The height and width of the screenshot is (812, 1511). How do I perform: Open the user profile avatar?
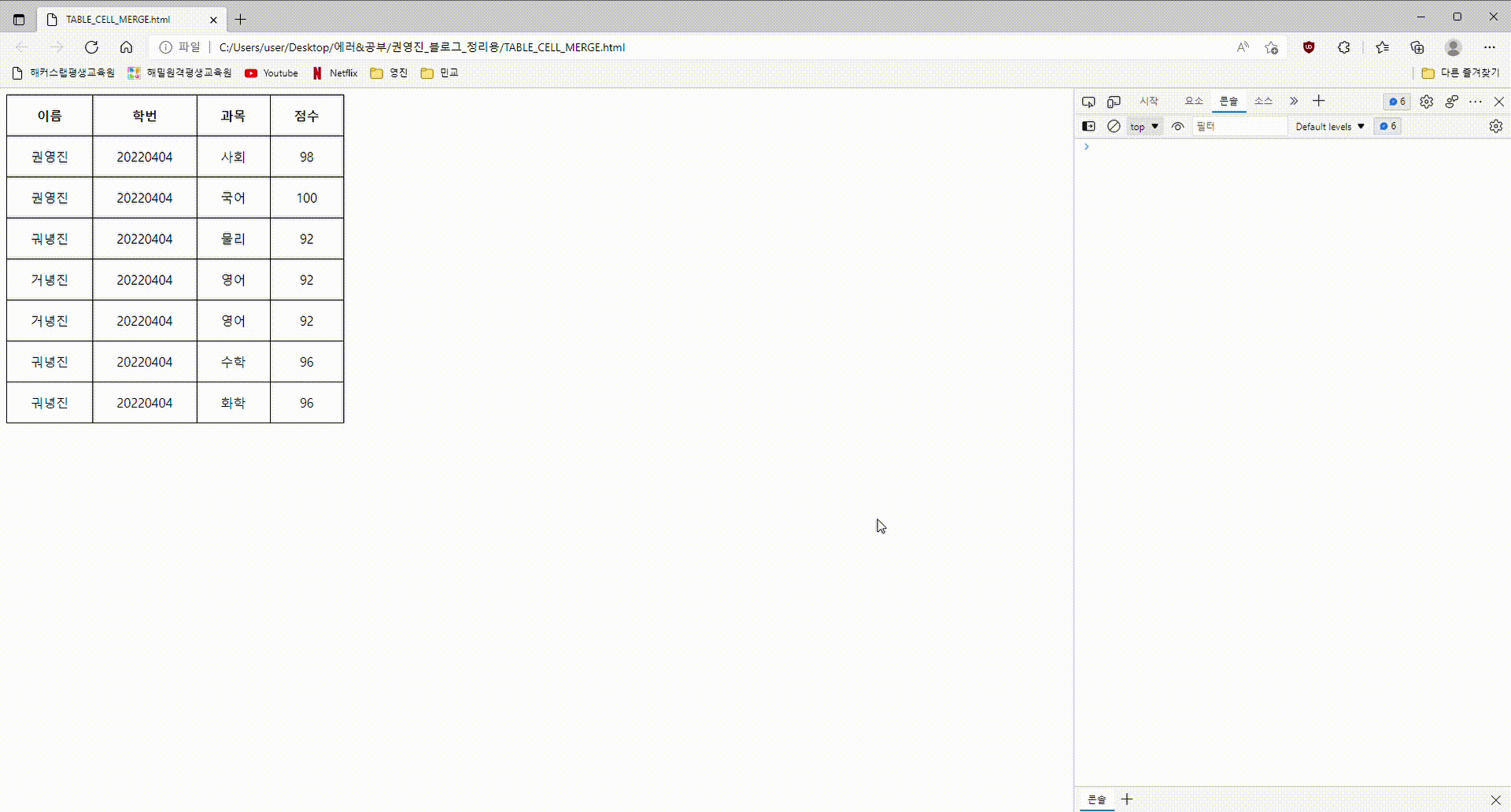[1454, 47]
